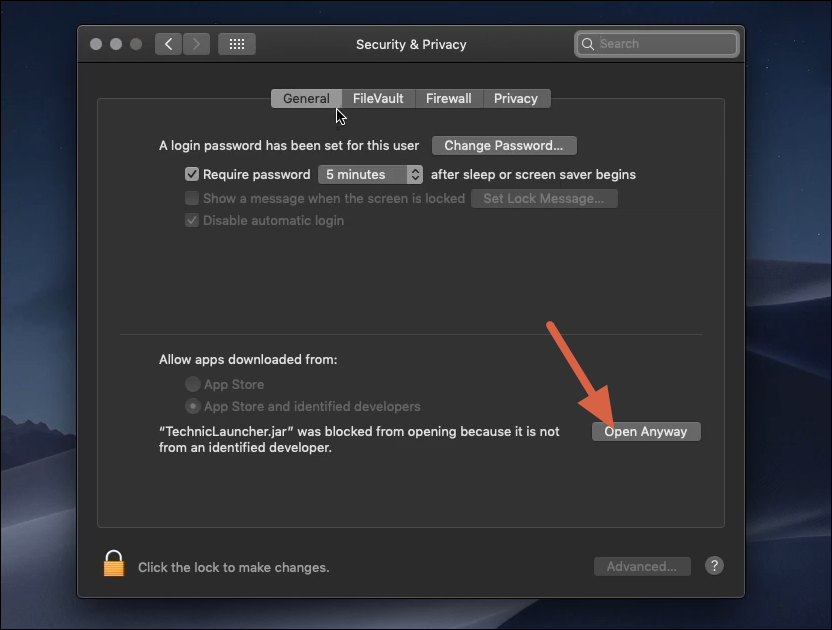The width and height of the screenshot is (832, 630).
Task: Switch to the FileVault tab
Action: pos(377,98)
